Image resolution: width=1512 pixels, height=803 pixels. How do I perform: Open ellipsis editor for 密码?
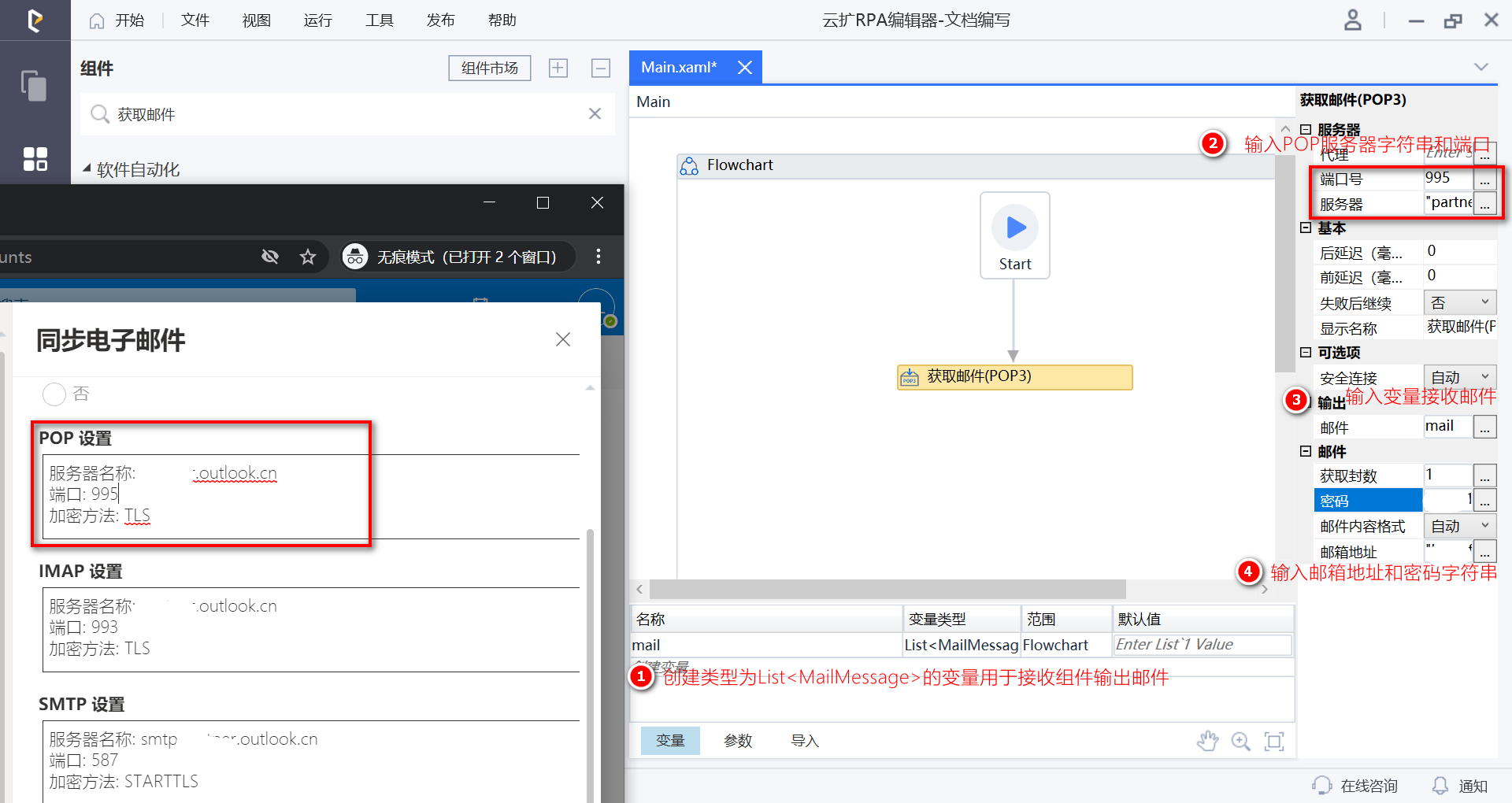tap(1484, 501)
